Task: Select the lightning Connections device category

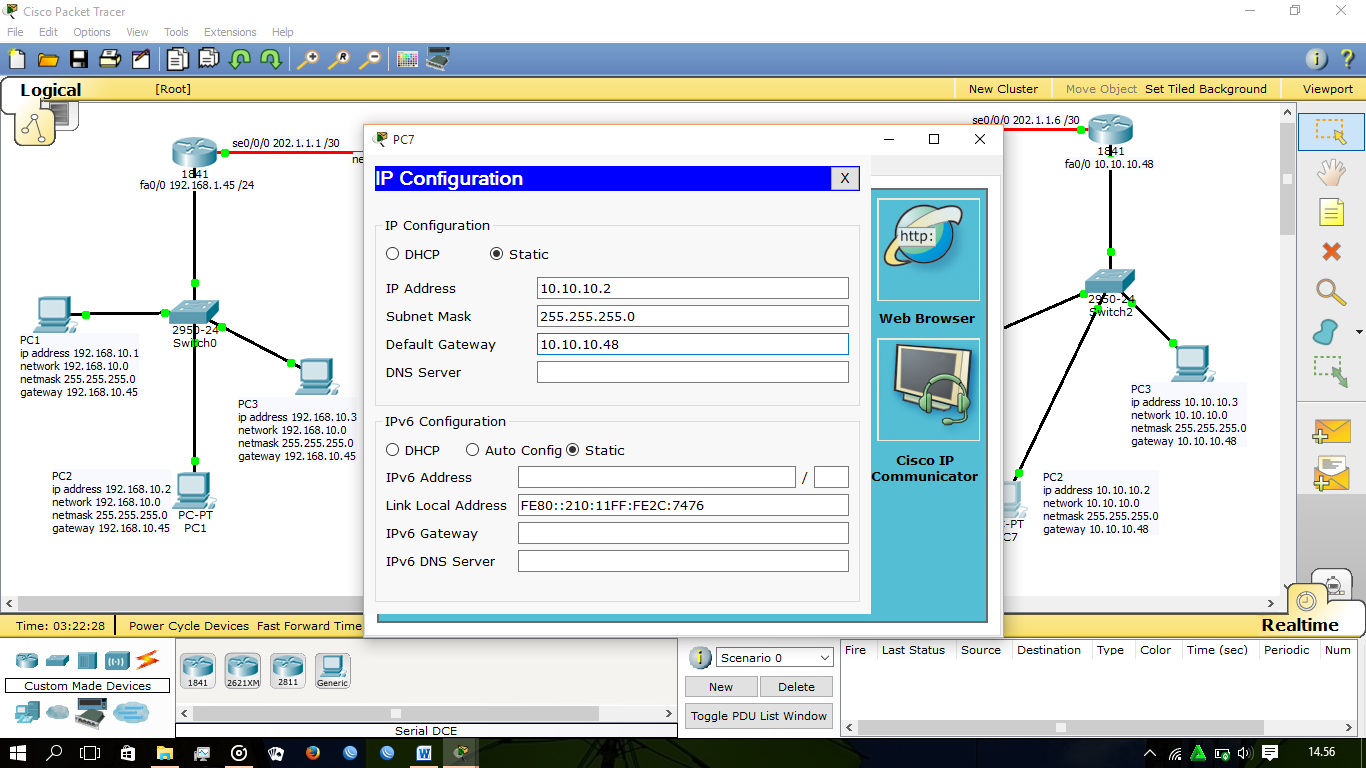Action: click(x=148, y=659)
